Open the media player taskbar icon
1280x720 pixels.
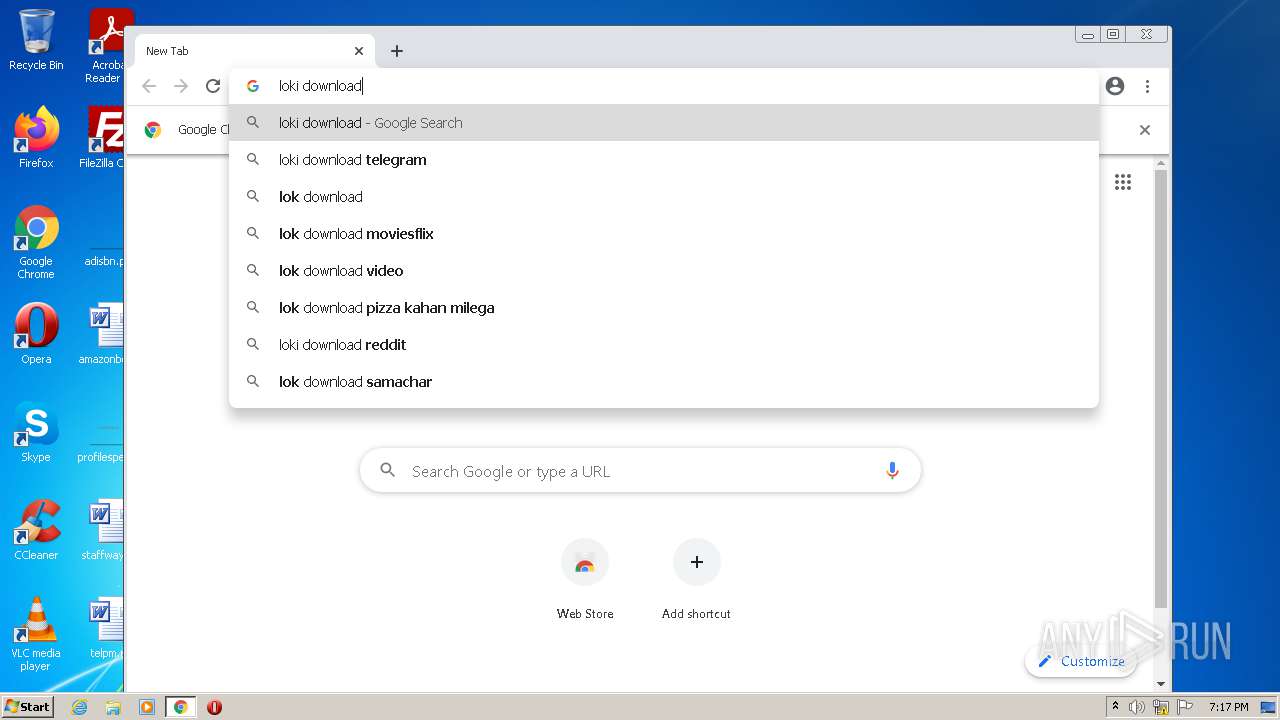(x=147, y=707)
